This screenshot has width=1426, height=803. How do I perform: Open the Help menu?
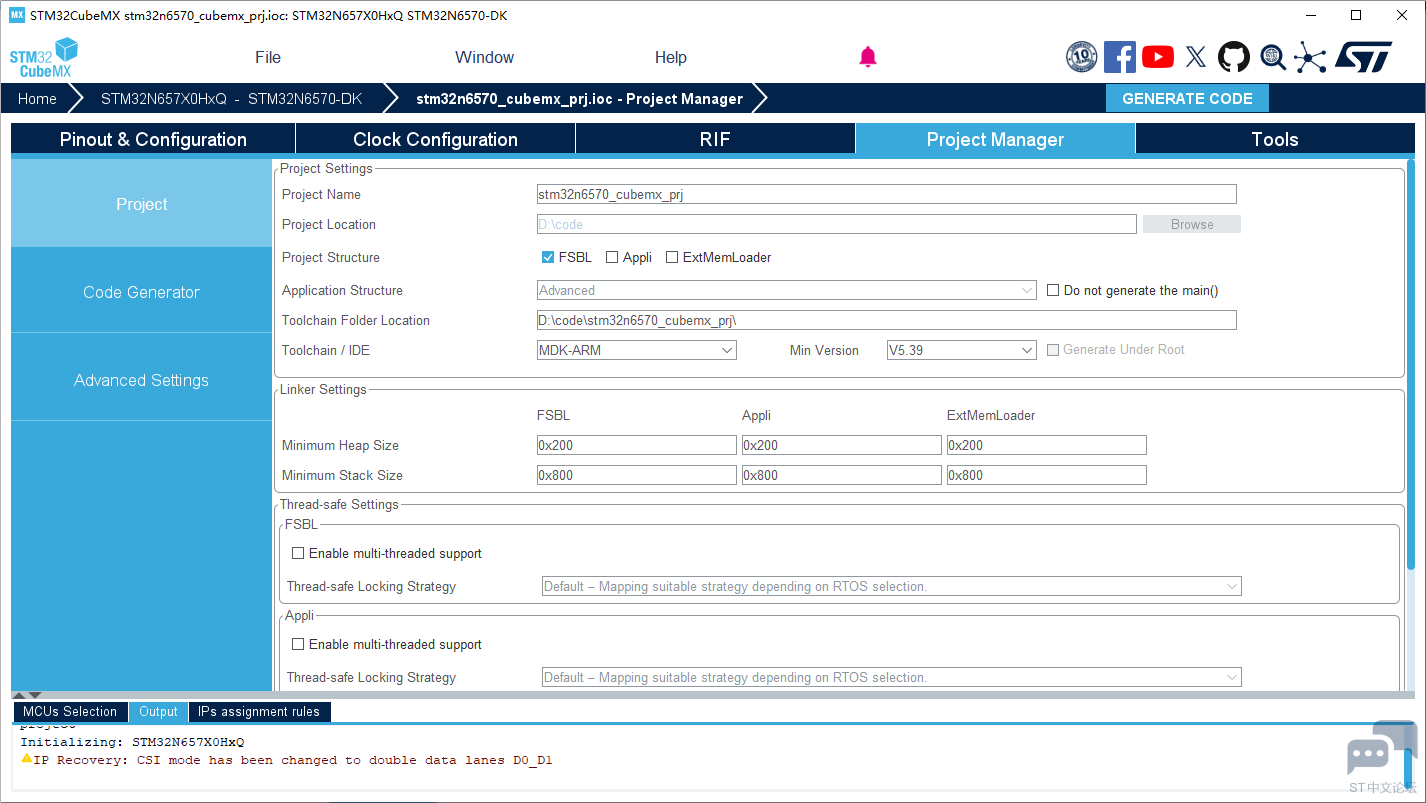[671, 57]
